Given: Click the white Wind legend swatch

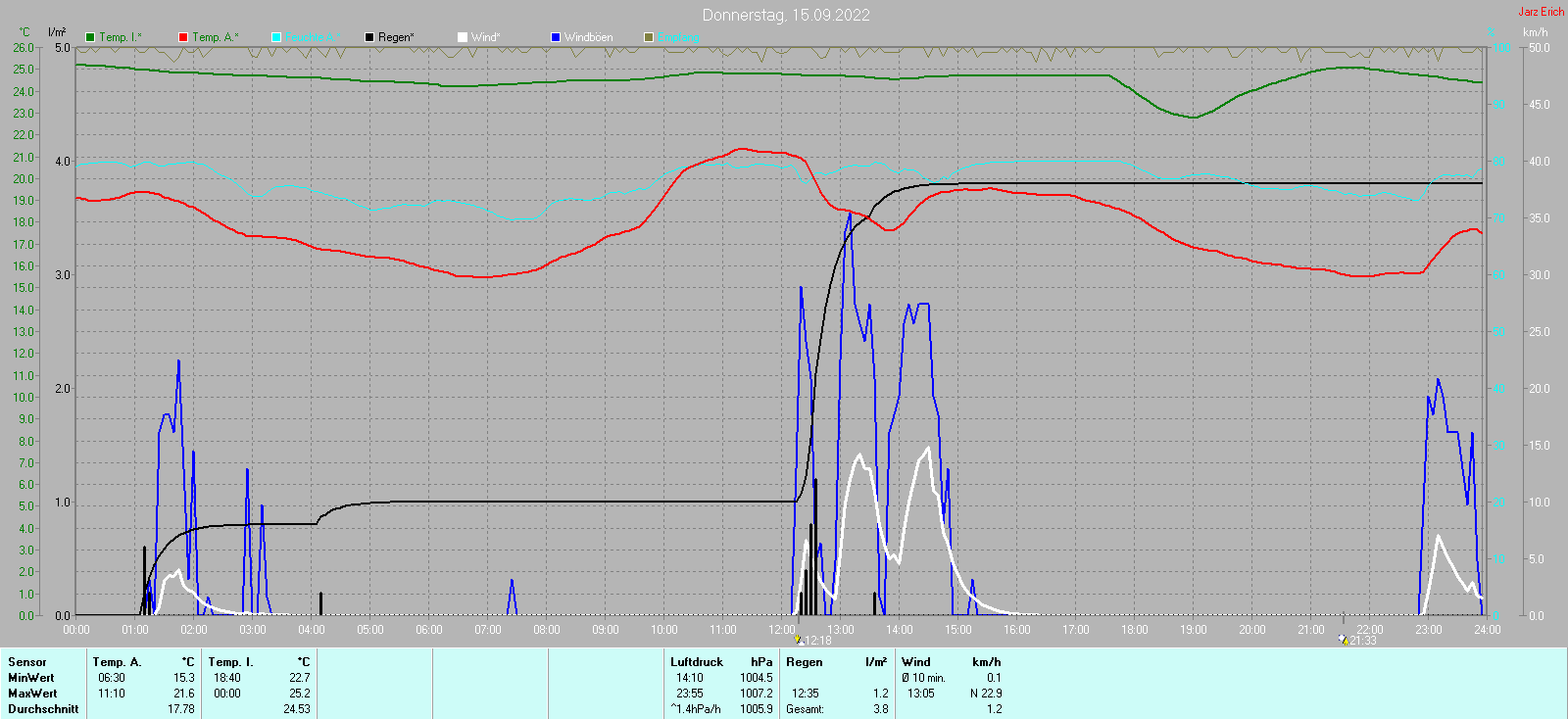Looking at the screenshot, I should [463, 37].
